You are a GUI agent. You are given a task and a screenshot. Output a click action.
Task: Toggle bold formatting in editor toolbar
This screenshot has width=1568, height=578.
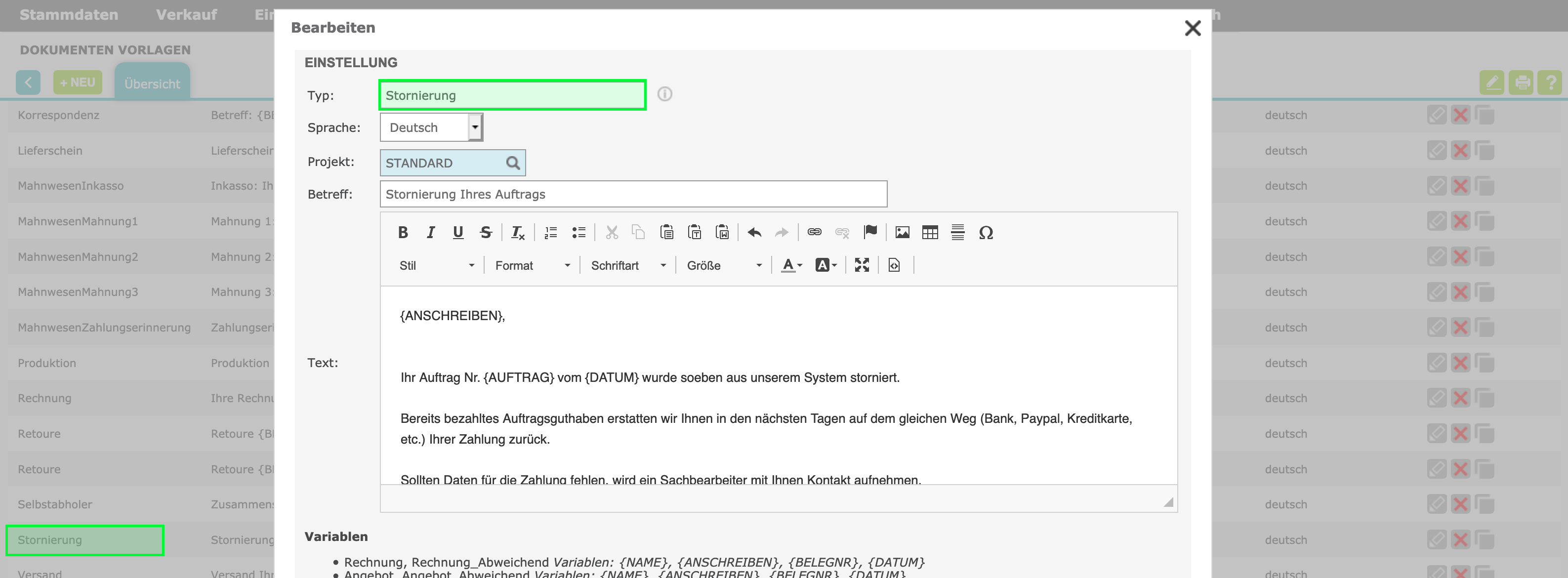click(402, 232)
